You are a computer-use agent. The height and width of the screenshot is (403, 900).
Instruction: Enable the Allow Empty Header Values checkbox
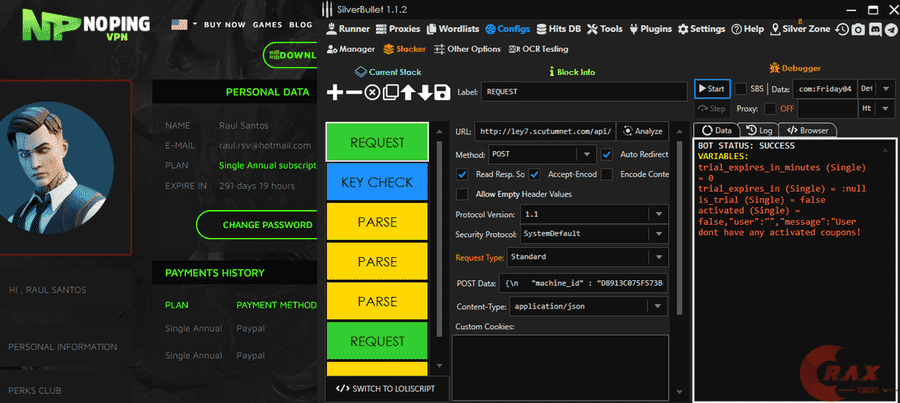pos(462,194)
